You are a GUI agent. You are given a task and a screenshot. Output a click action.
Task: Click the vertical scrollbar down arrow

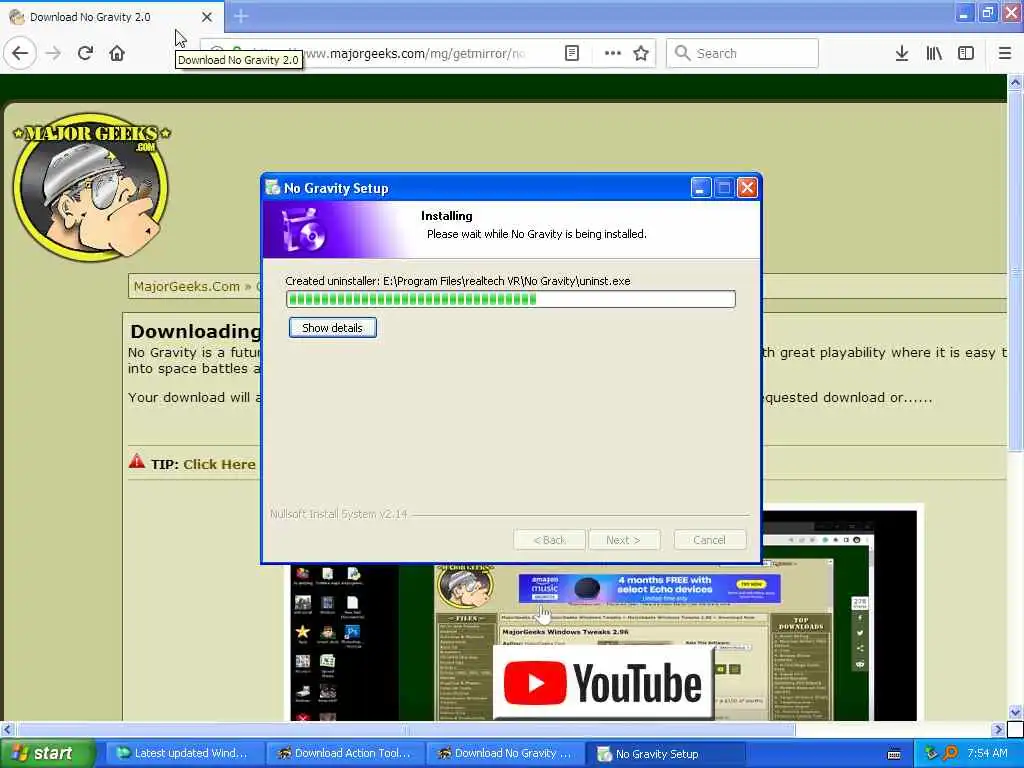coord(1015,712)
